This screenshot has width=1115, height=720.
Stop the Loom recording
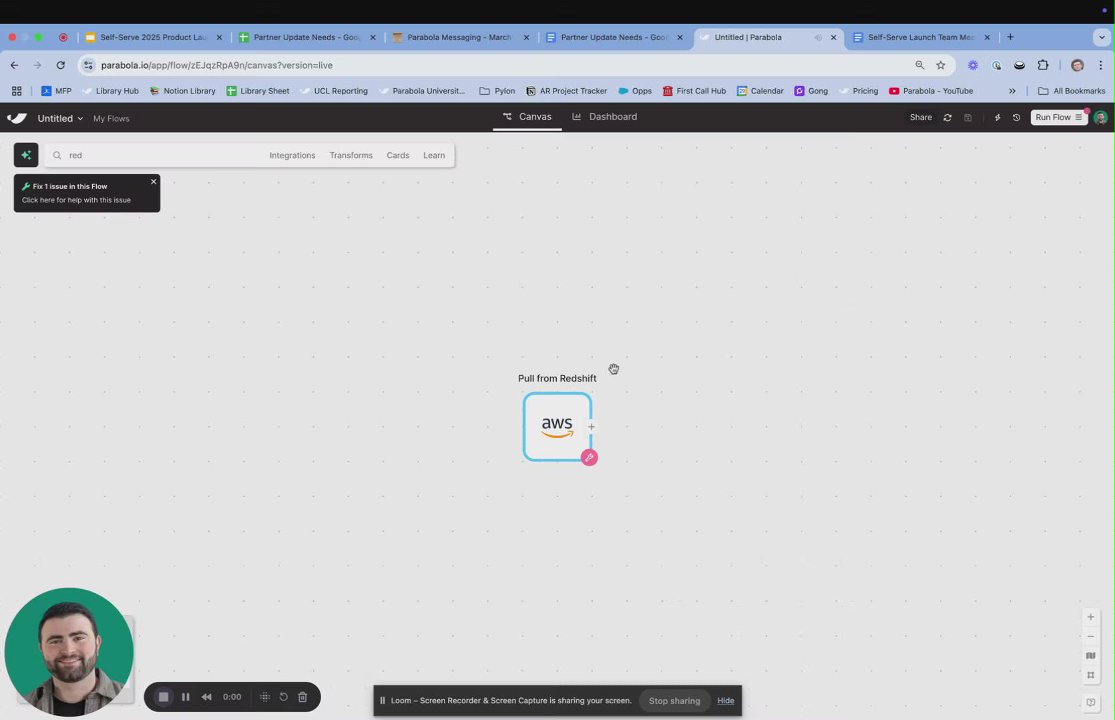coord(164,697)
